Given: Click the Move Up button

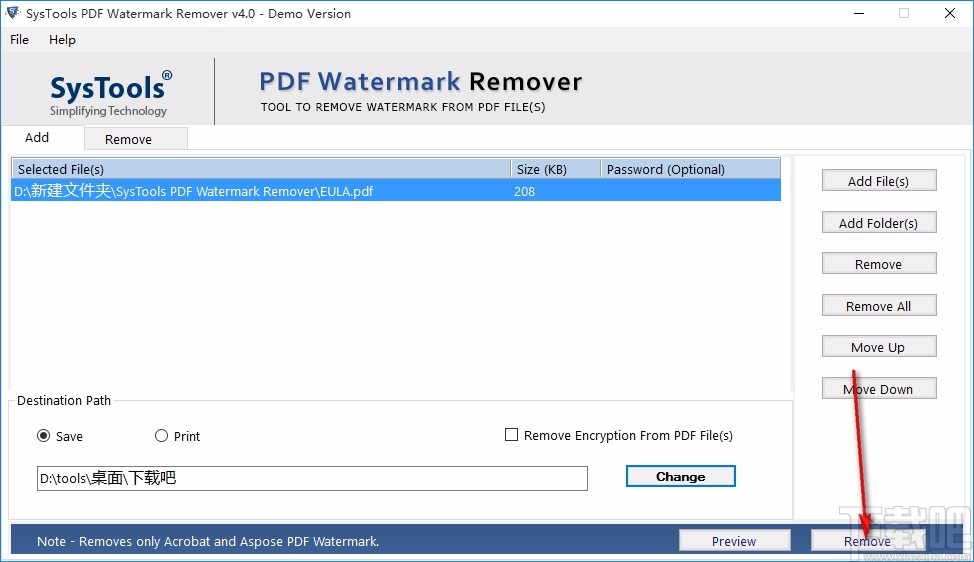Looking at the screenshot, I should (x=878, y=347).
